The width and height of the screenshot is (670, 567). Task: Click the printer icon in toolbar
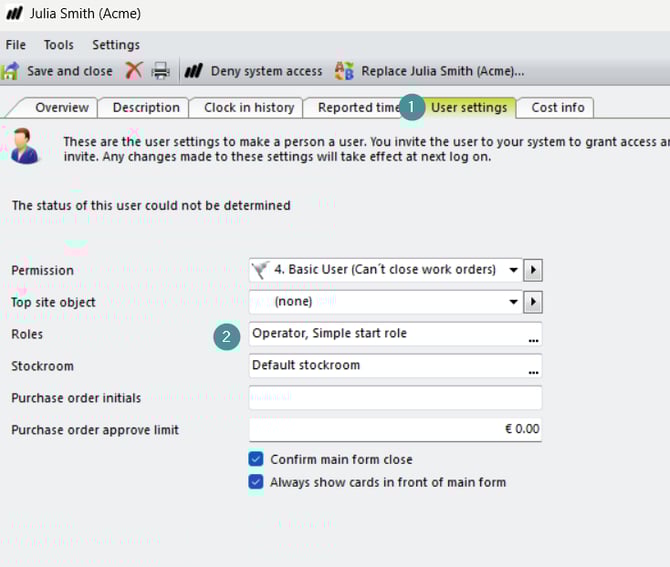click(161, 71)
